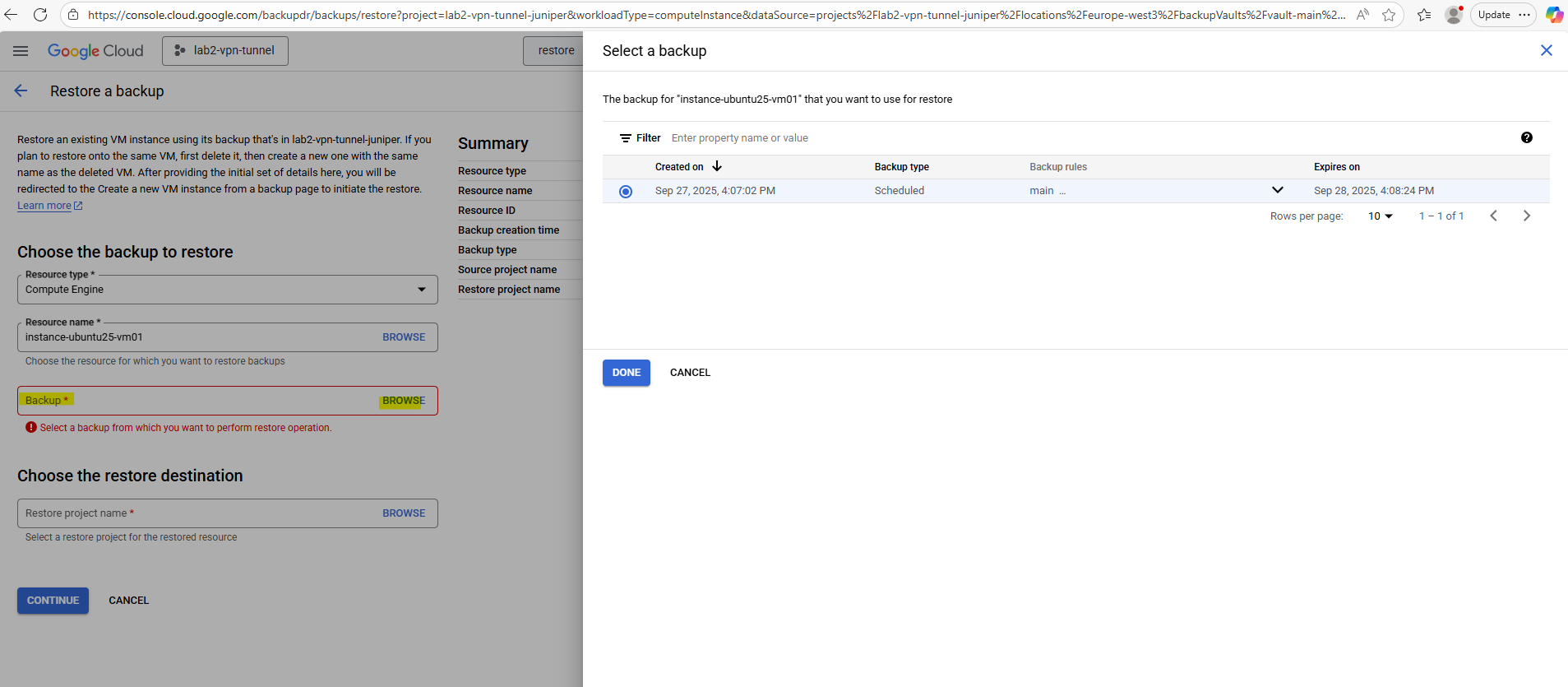The height and width of the screenshot is (687, 1568).
Task: Close the Select a backup panel
Action: pyautogui.click(x=1546, y=50)
